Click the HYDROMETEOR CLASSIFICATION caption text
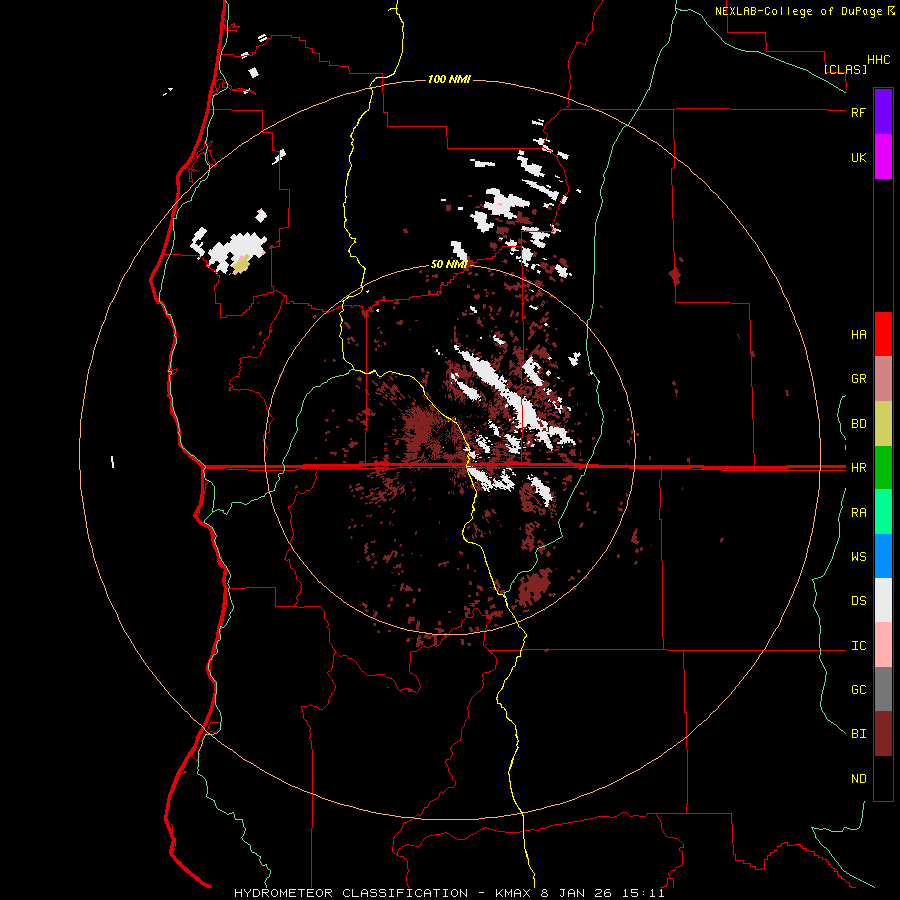Screen dimensions: 900x900 (x=351, y=893)
